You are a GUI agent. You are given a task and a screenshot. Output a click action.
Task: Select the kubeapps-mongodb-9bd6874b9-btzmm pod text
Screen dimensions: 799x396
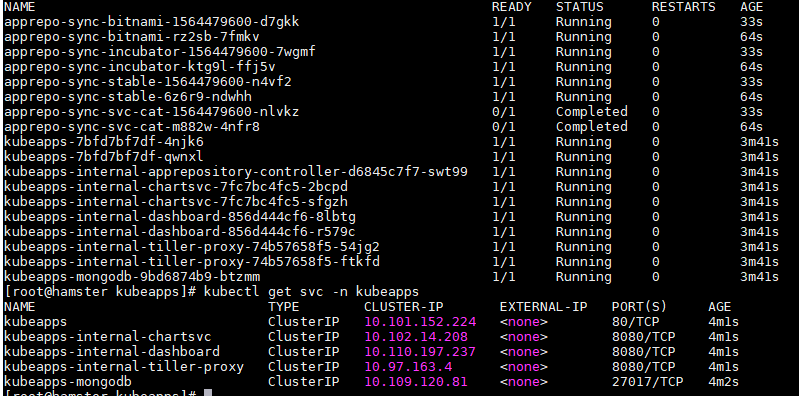pos(132,277)
